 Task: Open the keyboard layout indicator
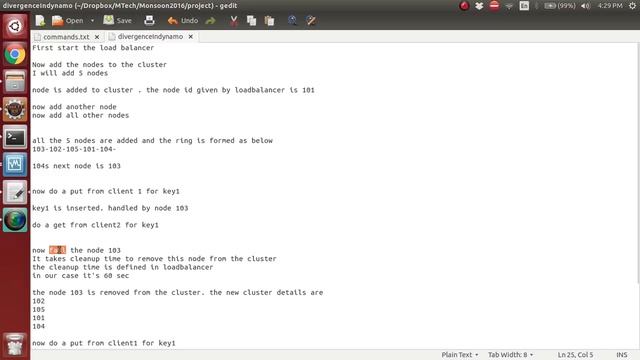(x=524, y=6)
